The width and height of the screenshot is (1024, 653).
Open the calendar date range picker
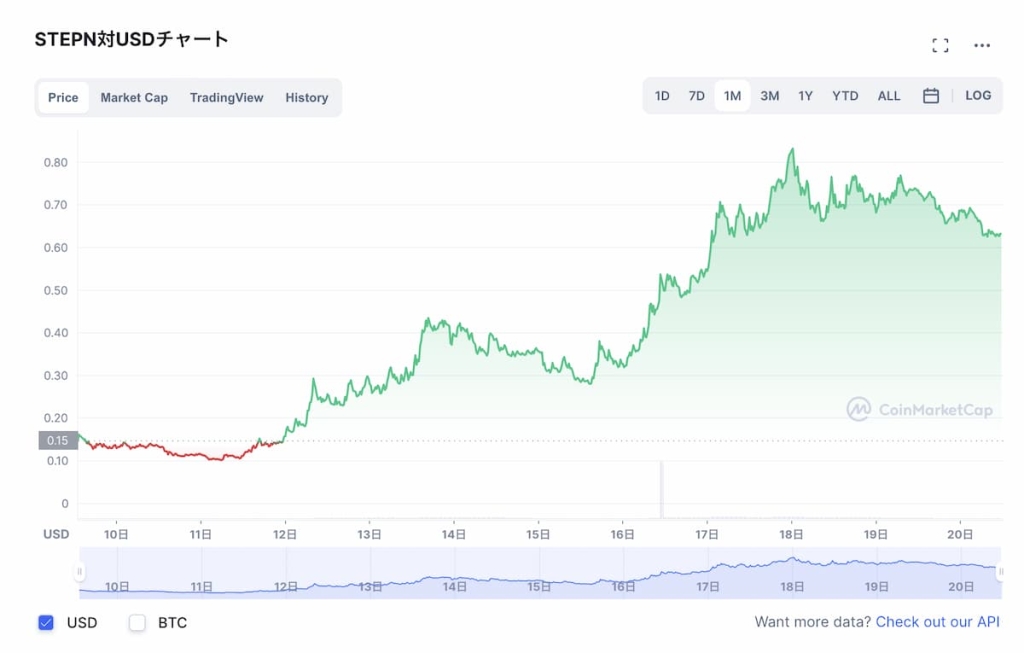(x=931, y=96)
